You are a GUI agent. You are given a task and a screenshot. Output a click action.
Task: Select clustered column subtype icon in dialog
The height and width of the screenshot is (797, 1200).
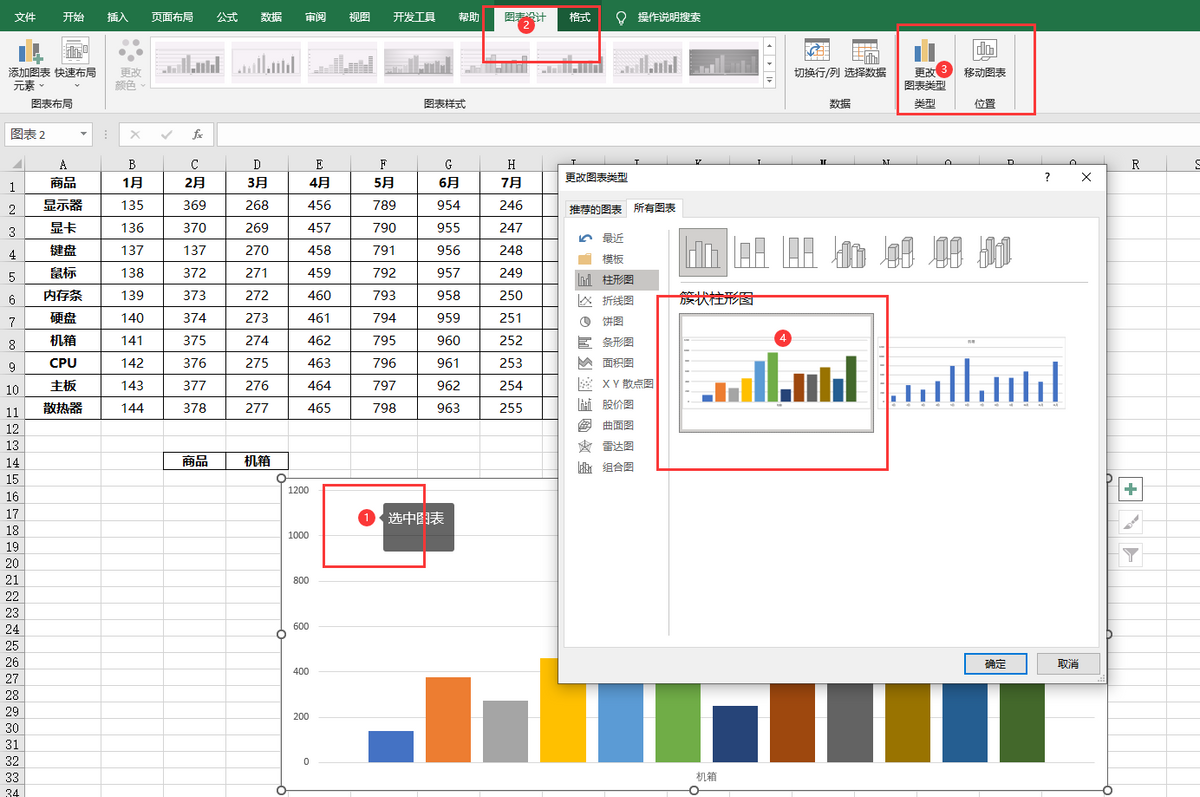pos(703,251)
